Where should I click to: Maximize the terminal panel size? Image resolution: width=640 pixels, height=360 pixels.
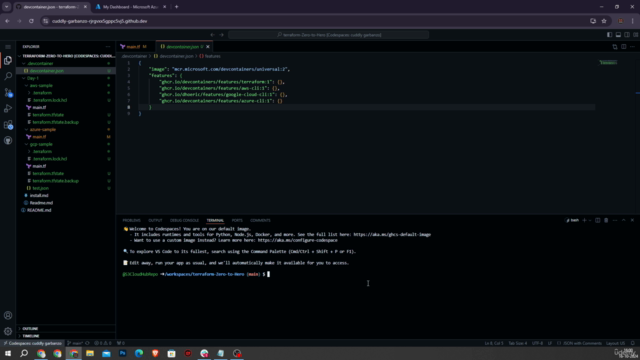[624, 220]
